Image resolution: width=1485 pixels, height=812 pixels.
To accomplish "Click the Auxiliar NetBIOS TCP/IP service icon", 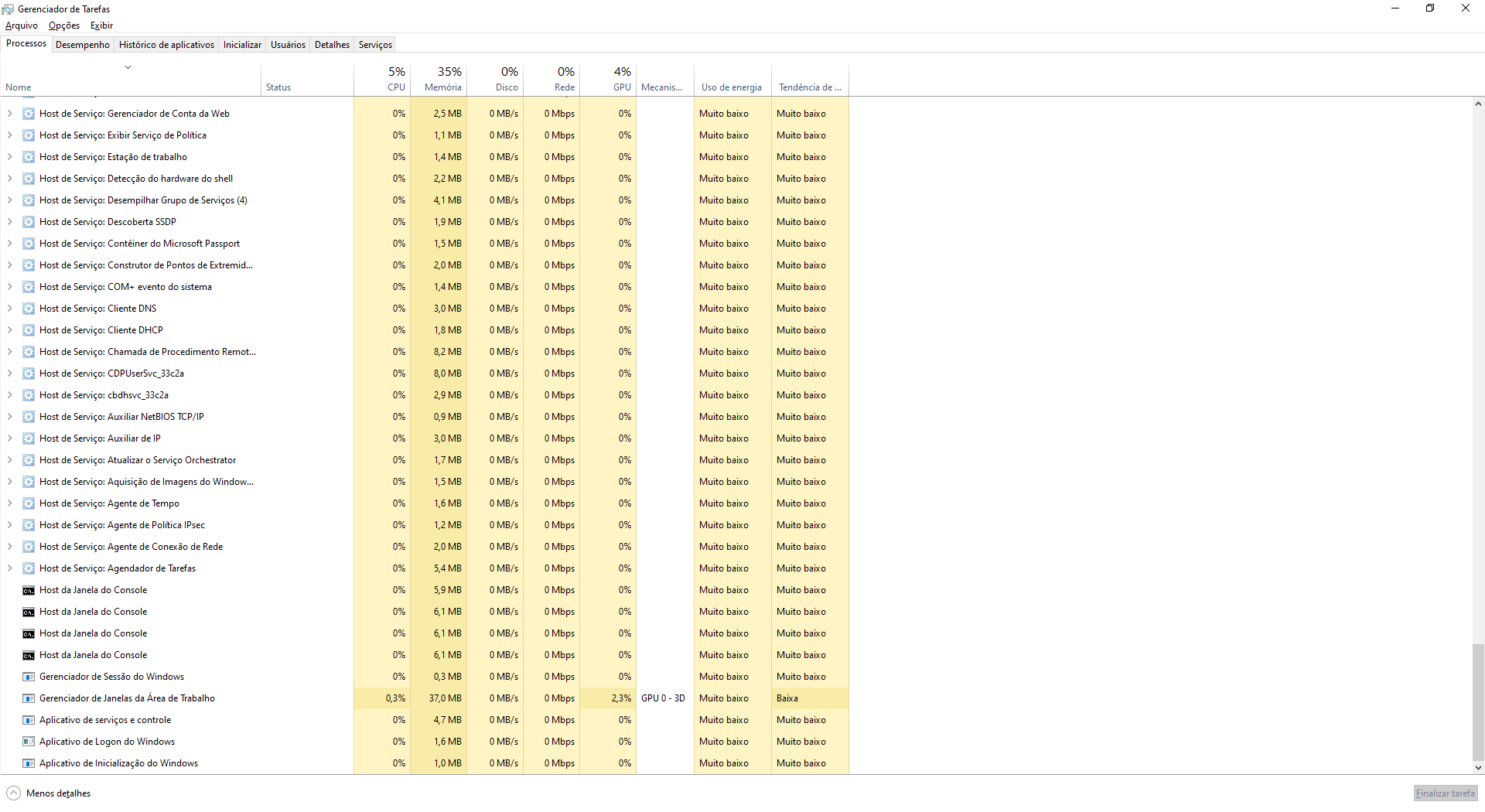I will (29, 417).
